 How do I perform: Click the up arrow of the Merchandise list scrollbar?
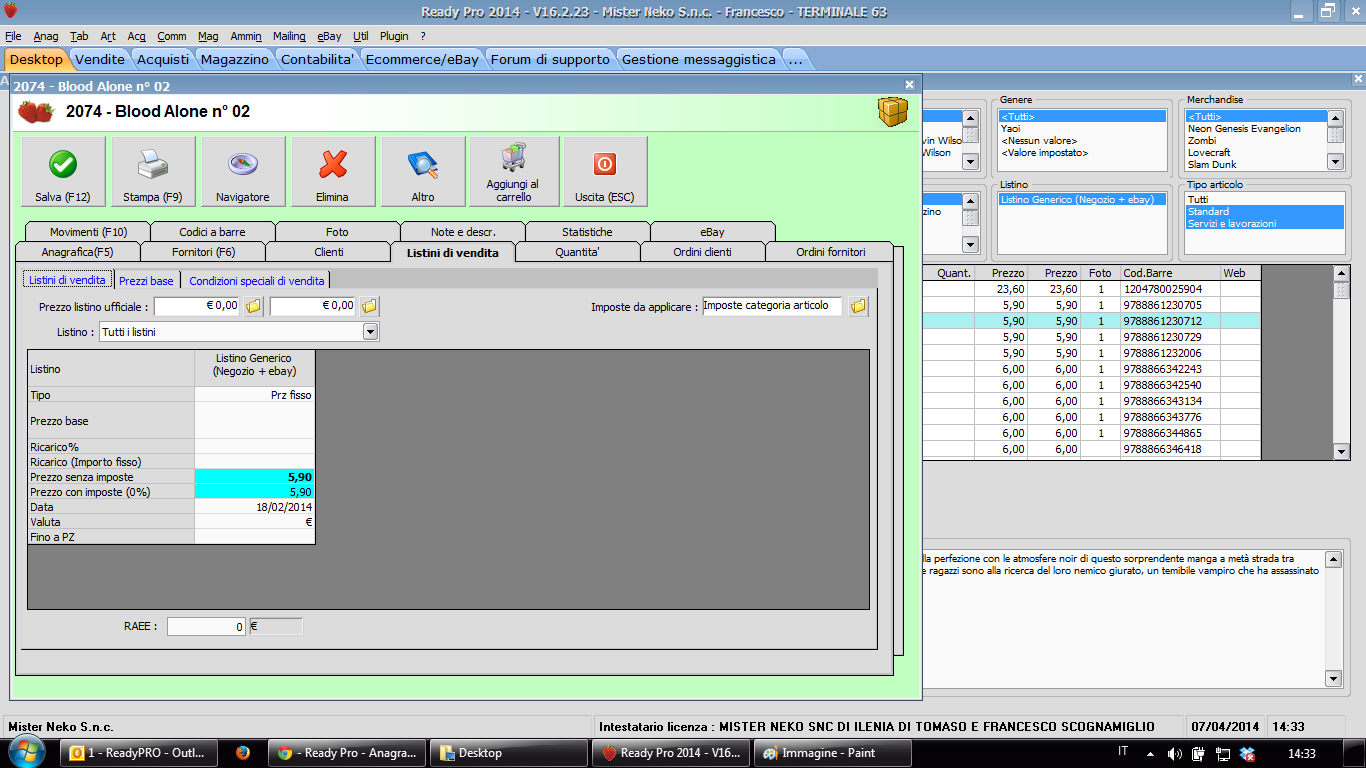click(1335, 117)
